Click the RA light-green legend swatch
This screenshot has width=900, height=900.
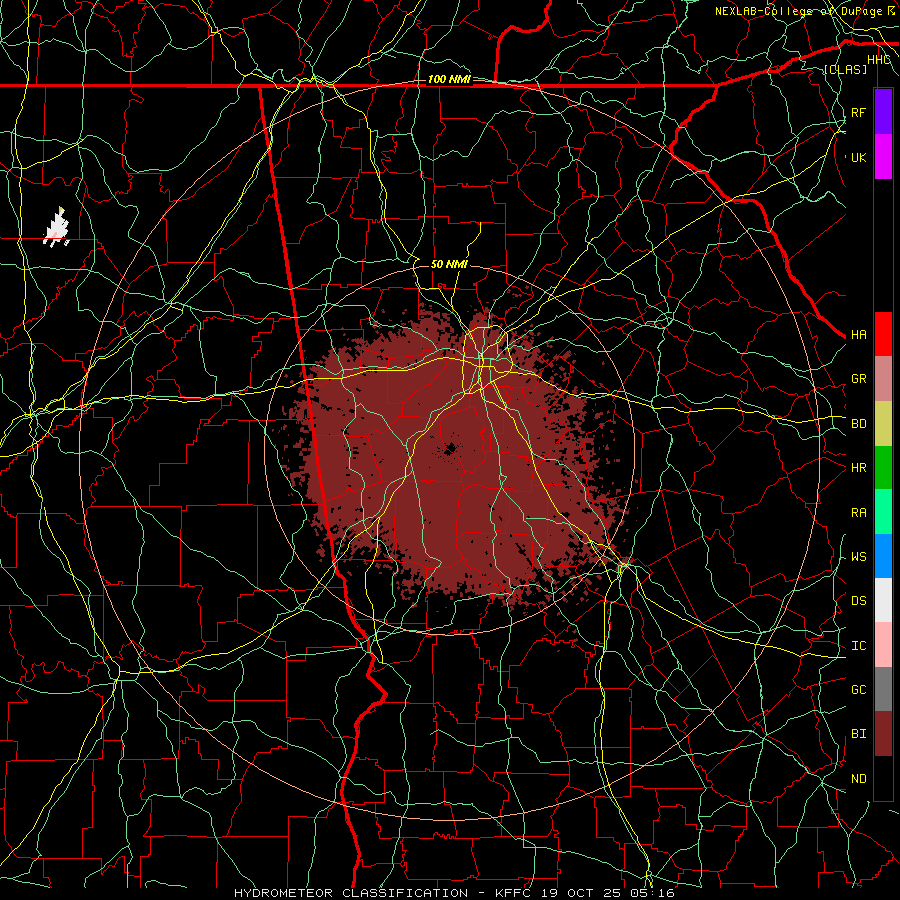(x=883, y=512)
